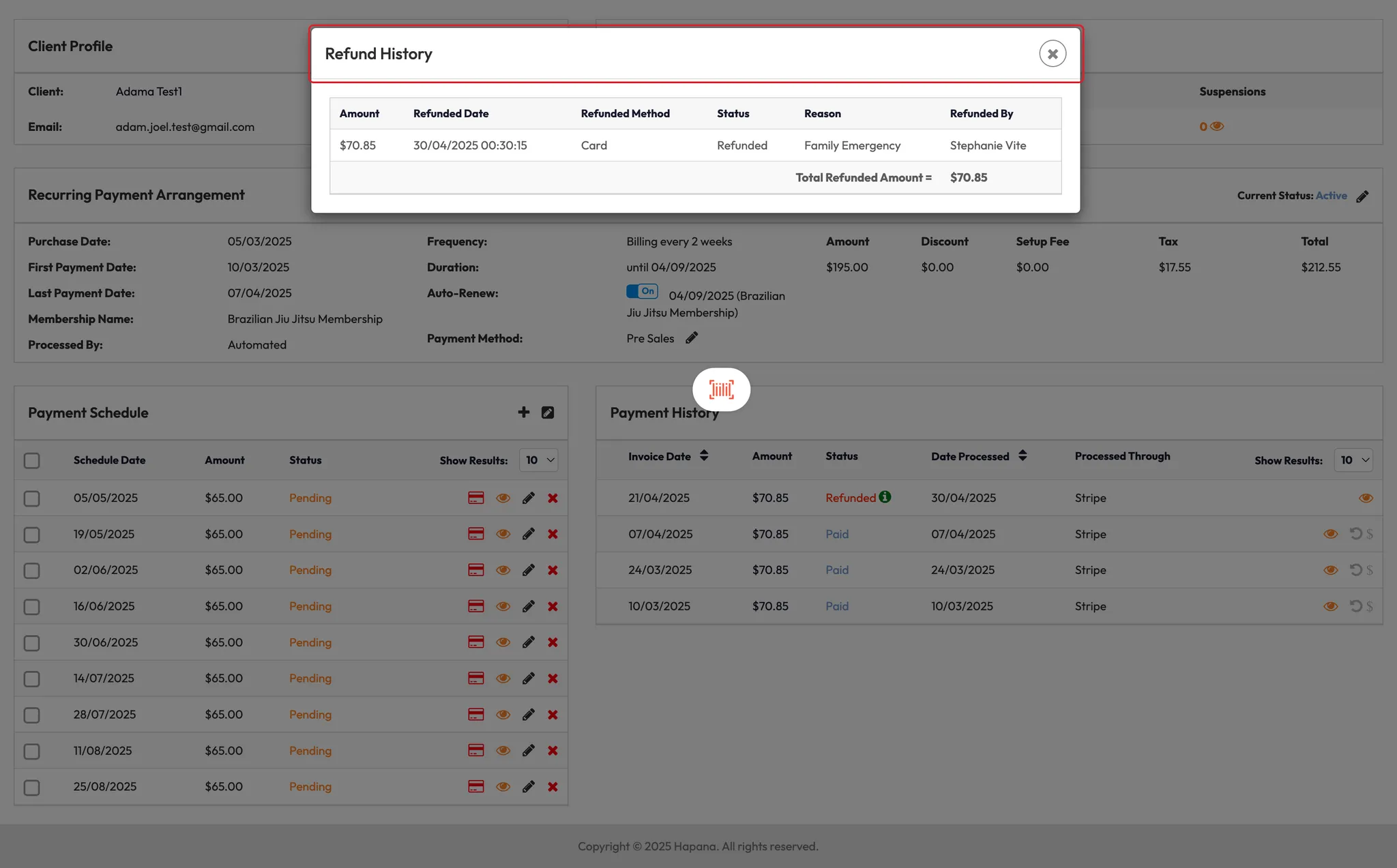Edit the 19/05/2025 scheduled payment

tap(528, 535)
